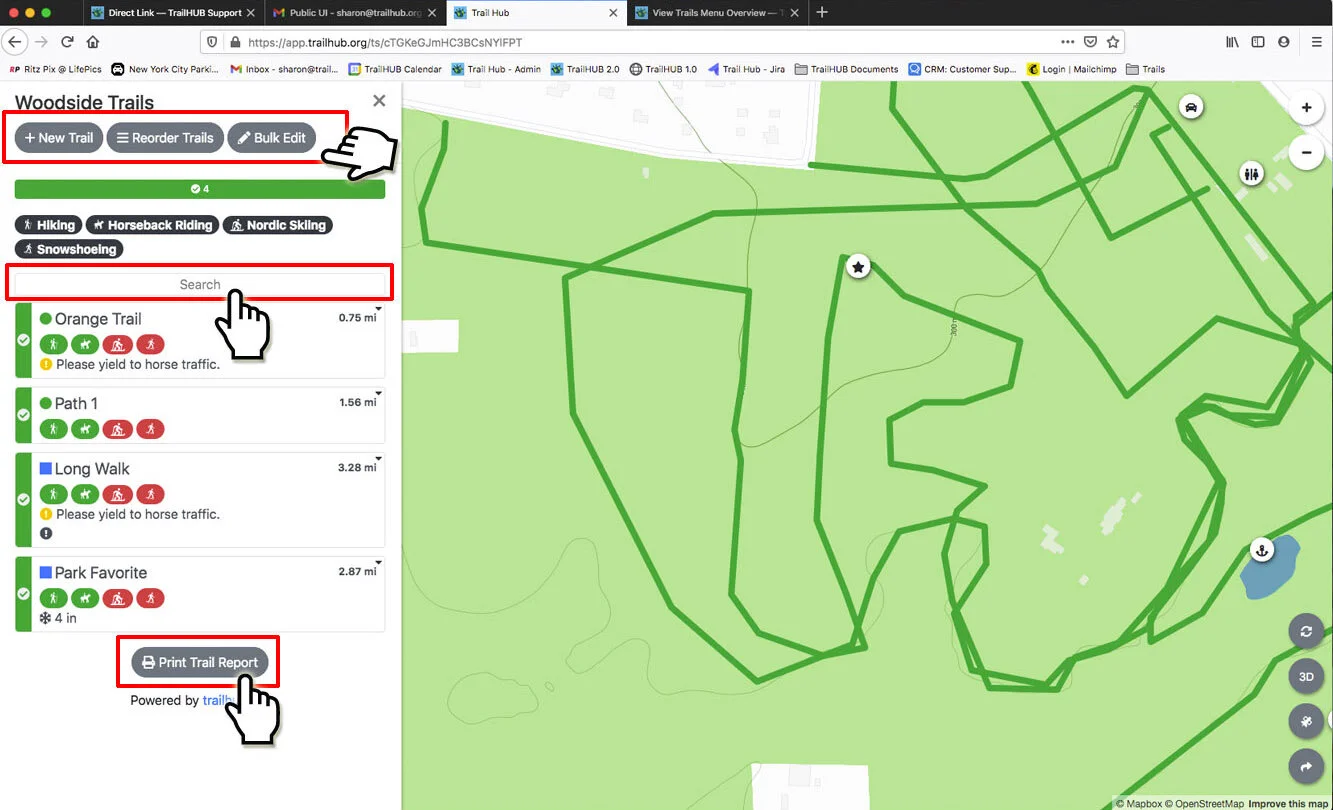Switch the map to 3D view

tap(1306, 676)
